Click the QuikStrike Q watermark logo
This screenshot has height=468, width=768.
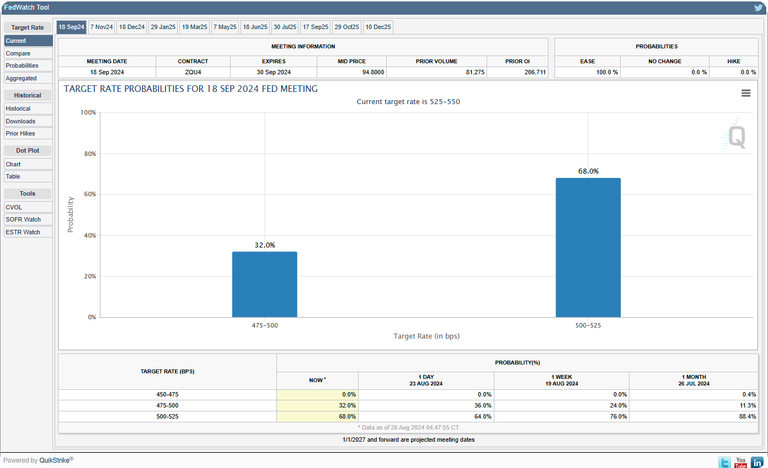click(736, 136)
